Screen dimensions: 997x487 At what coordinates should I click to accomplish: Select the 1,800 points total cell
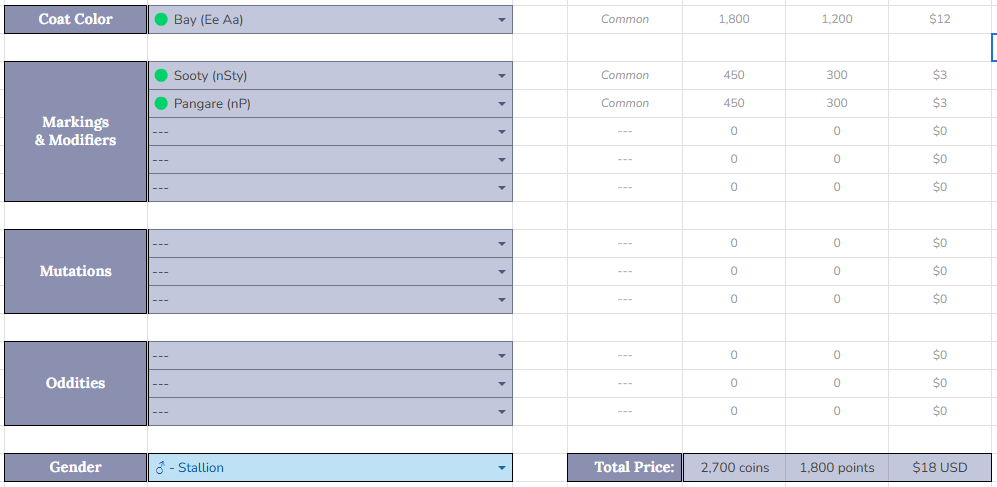pos(837,467)
